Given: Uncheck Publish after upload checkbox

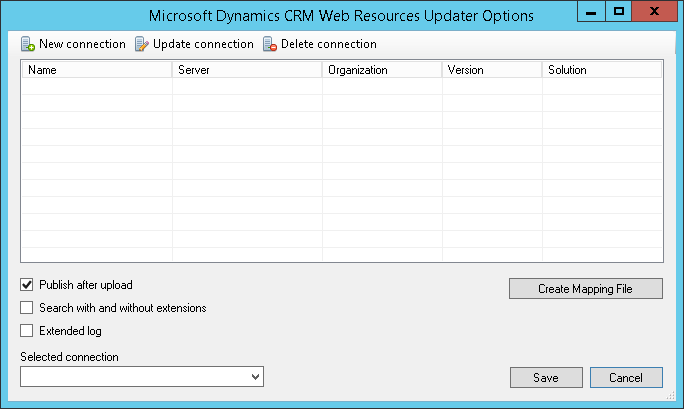Looking at the screenshot, I should tap(27, 285).
